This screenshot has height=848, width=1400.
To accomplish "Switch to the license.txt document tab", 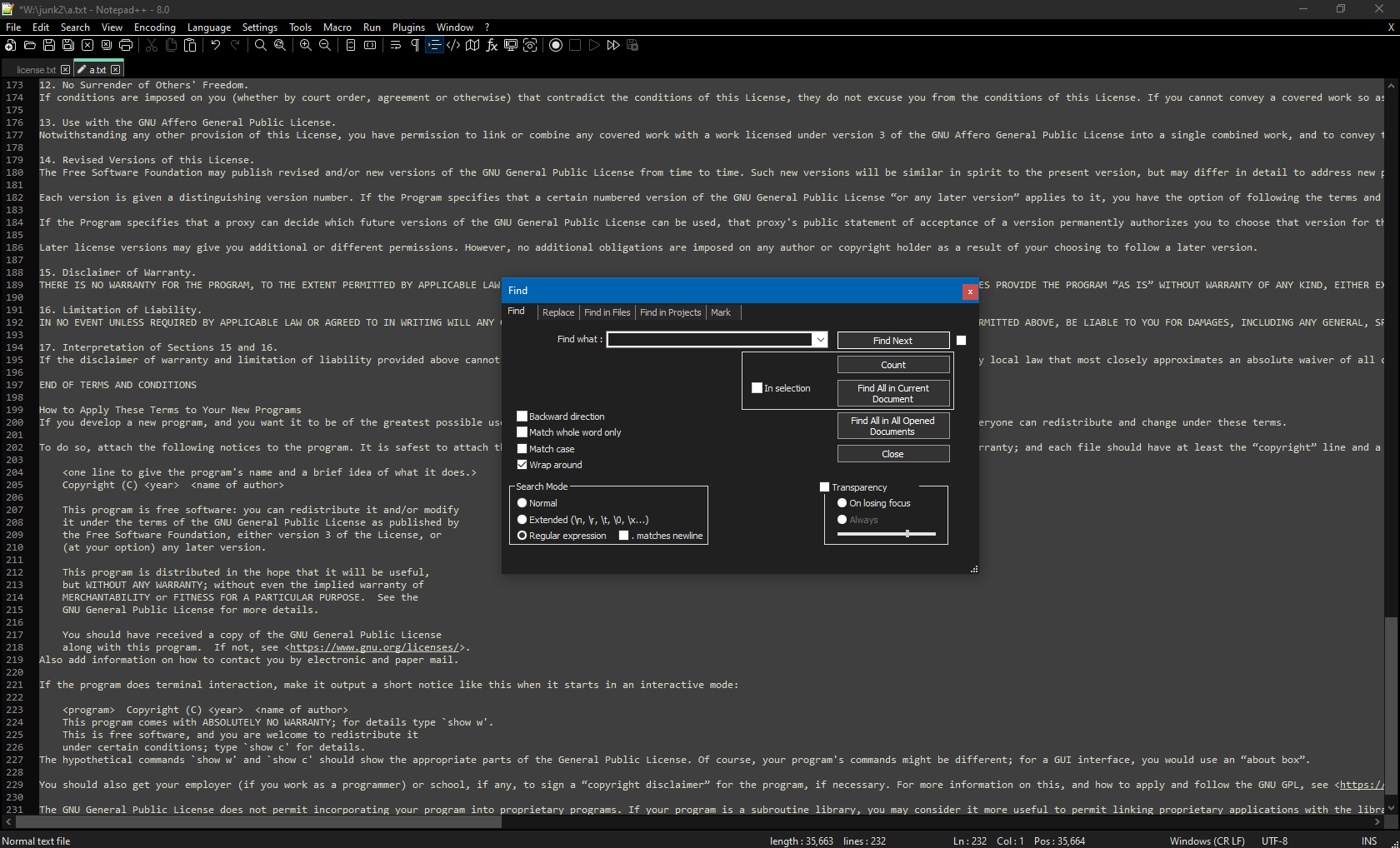I will click(x=36, y=70).
